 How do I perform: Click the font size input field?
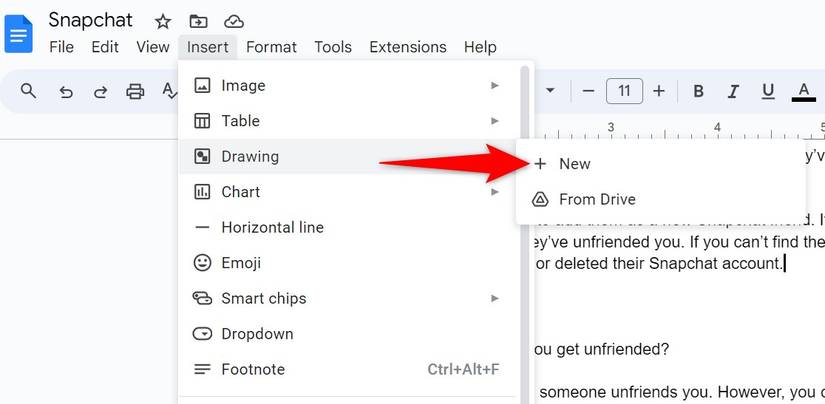point(624,91)
